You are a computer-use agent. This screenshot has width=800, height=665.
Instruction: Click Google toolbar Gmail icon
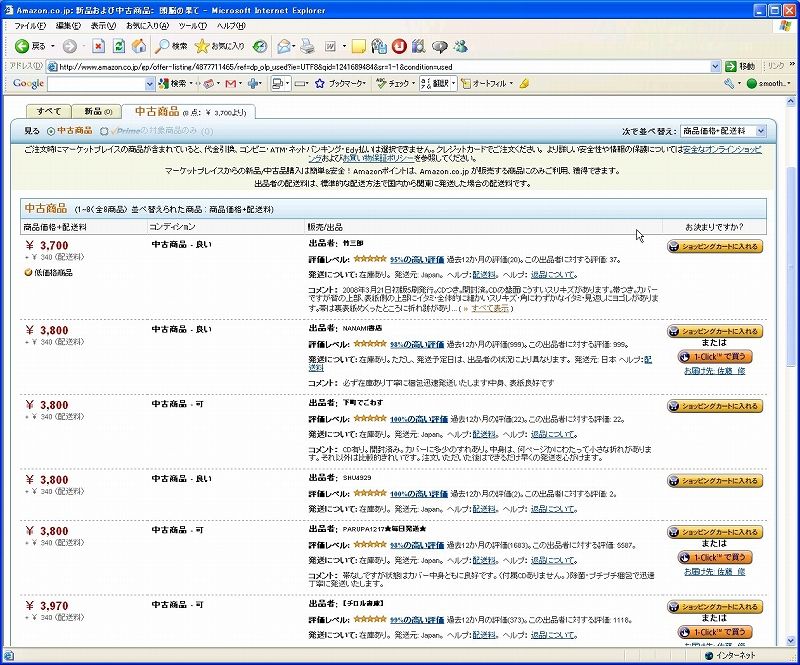(x=231, y=84)
